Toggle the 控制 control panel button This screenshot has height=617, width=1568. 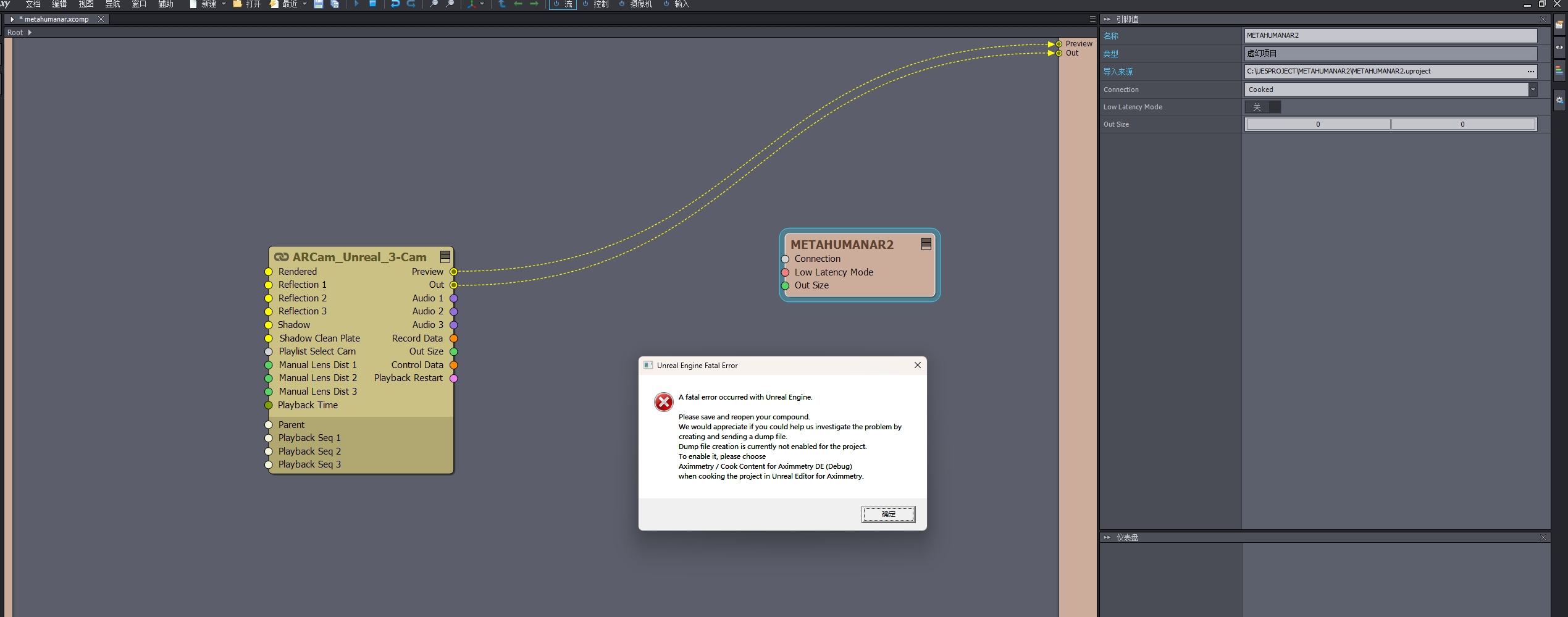tap(595, 4)
